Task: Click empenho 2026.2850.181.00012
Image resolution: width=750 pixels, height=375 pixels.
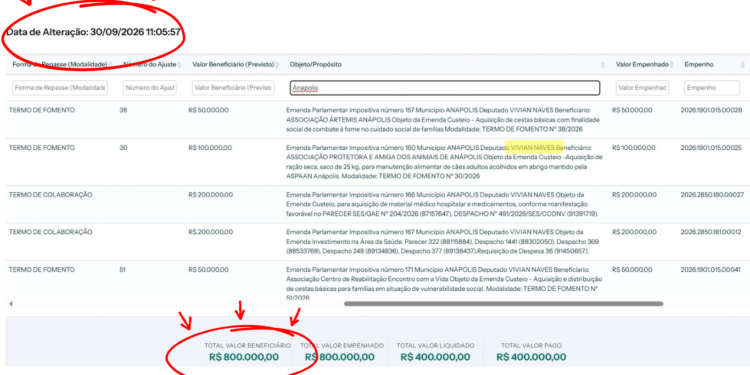Action: coord(711,232)
